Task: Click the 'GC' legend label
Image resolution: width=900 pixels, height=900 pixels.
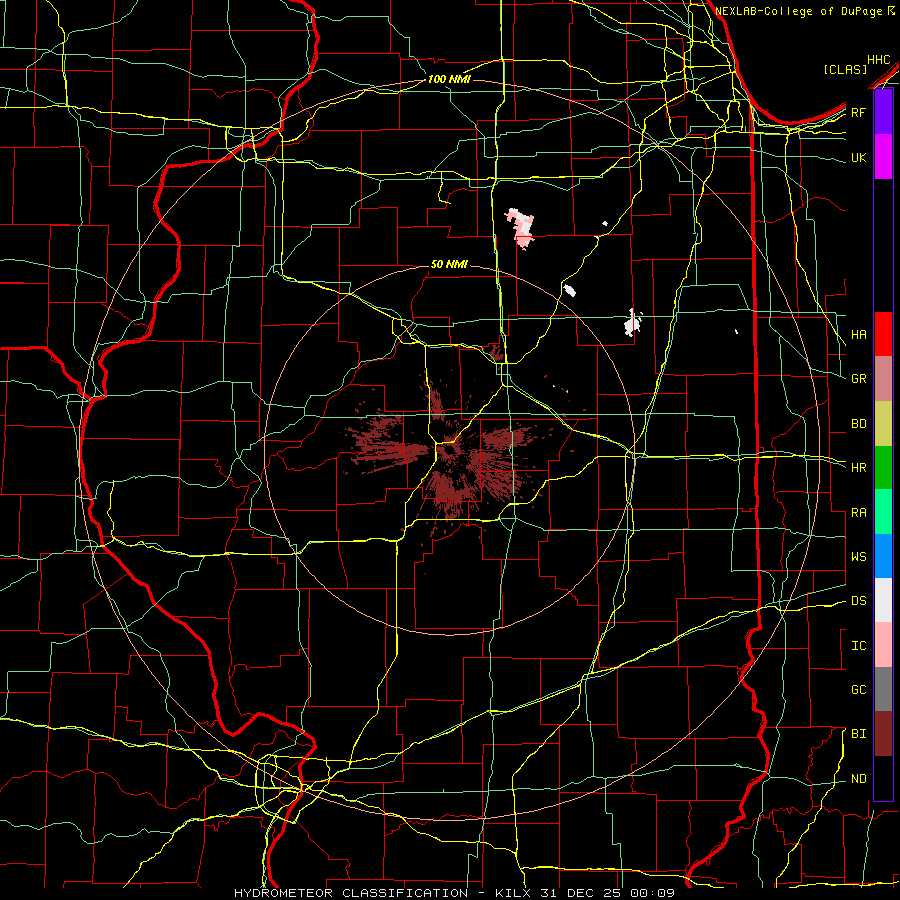Action: coord(858,690)
